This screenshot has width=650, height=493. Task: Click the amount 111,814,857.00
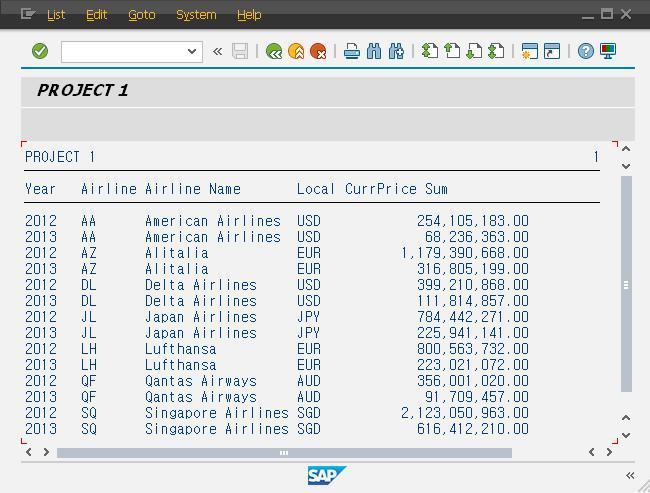point(473,301)
